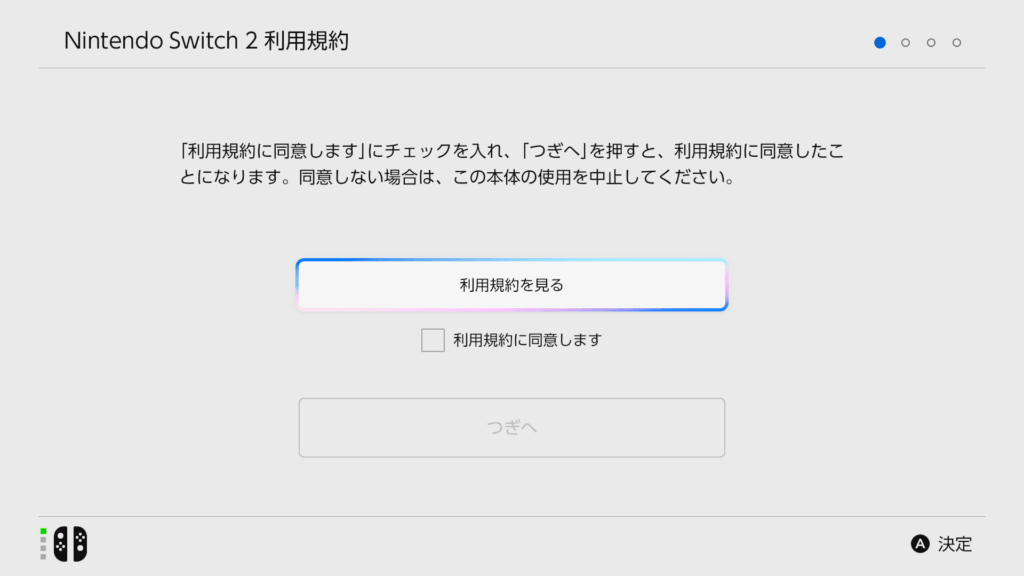
Task: Click the right Joy-Con controller icon
Action: pyautogui.click(x=80, y=543)
